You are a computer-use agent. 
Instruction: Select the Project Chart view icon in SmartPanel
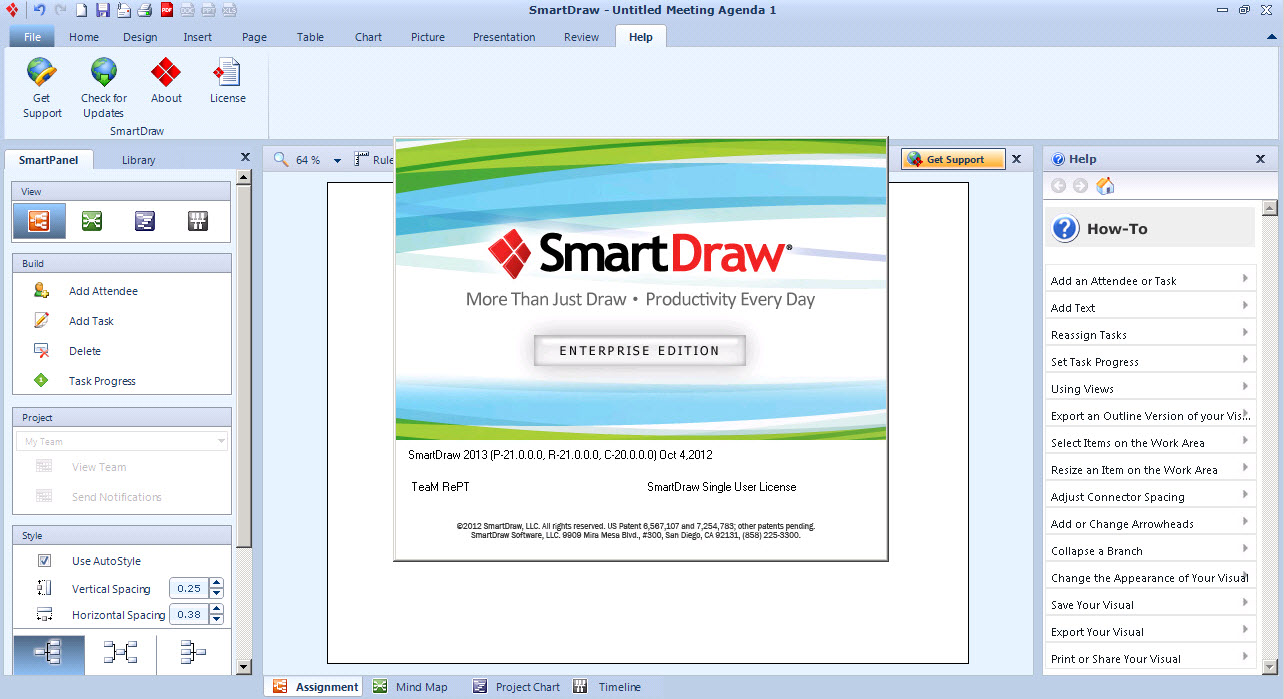click(x=145, y=221)
